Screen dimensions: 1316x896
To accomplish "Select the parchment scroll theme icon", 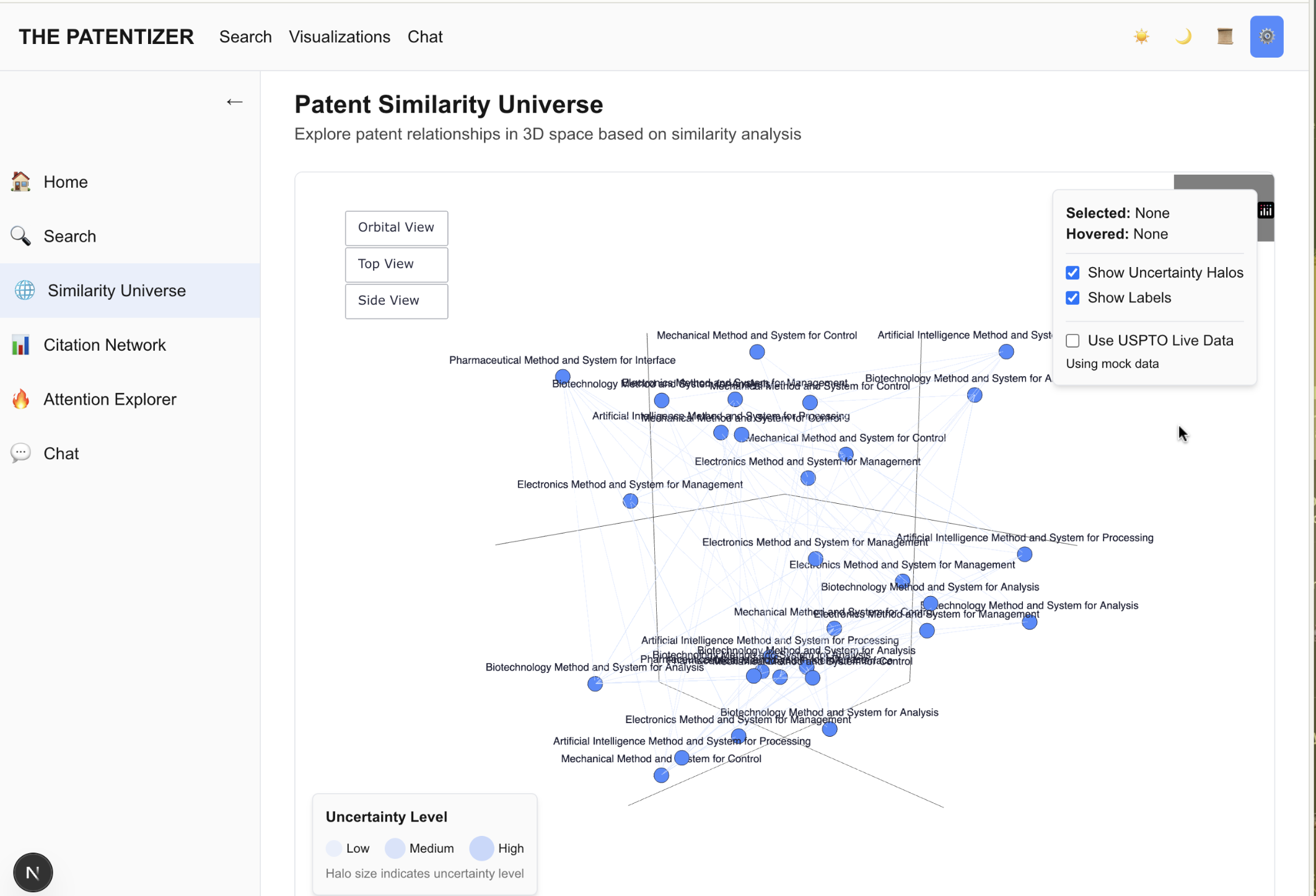I will point(1224,37).
